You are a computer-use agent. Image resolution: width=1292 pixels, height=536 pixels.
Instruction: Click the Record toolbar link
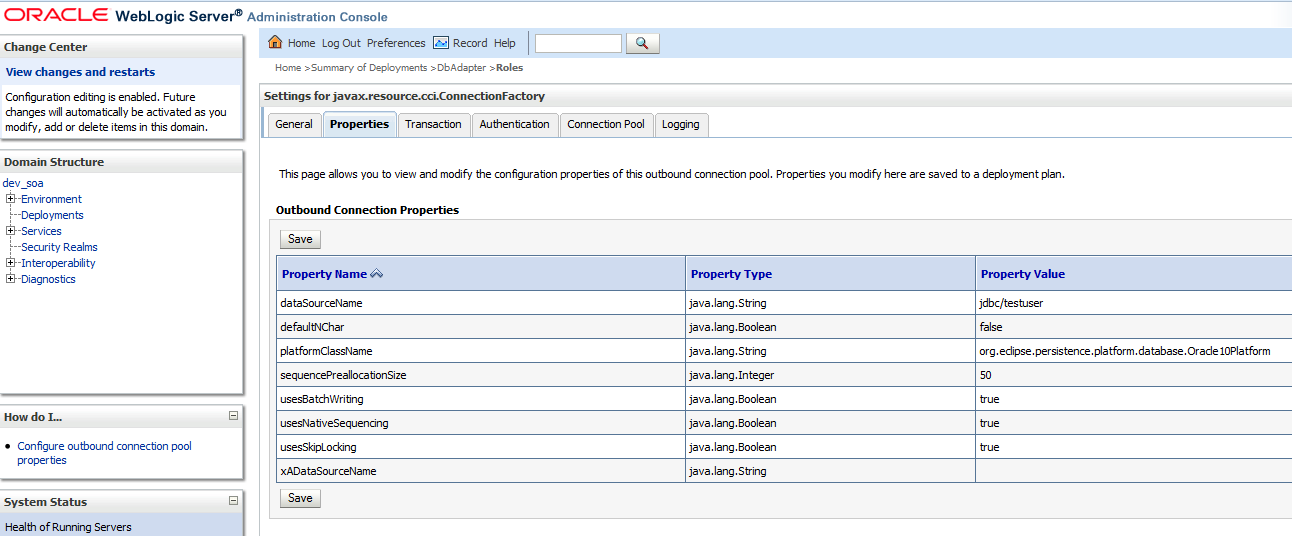click(x=470, y=43)
